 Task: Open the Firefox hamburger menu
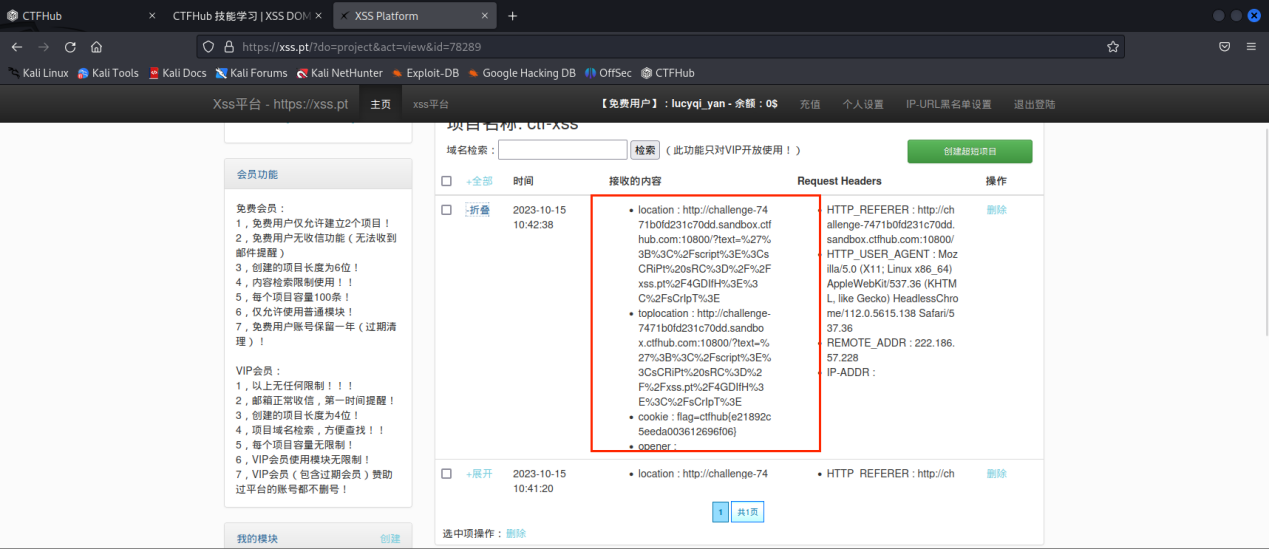pos(1251,47)
